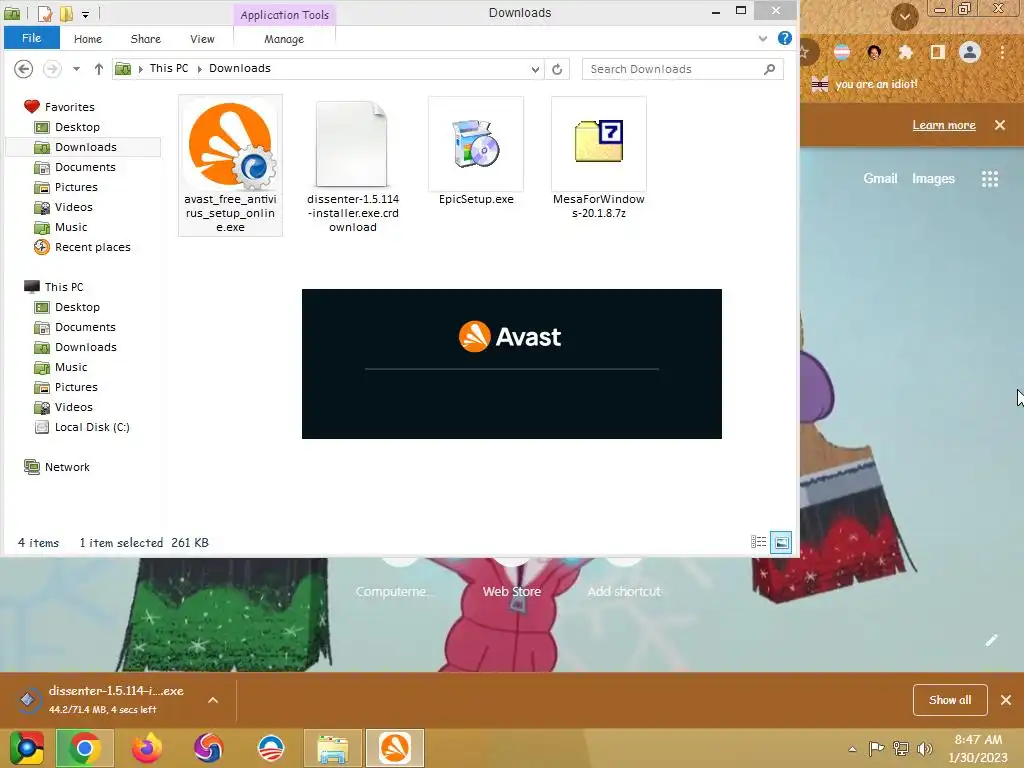Expand the address bar history dropdown
Screen dimensions: 1024x768
tap(536, 69)
